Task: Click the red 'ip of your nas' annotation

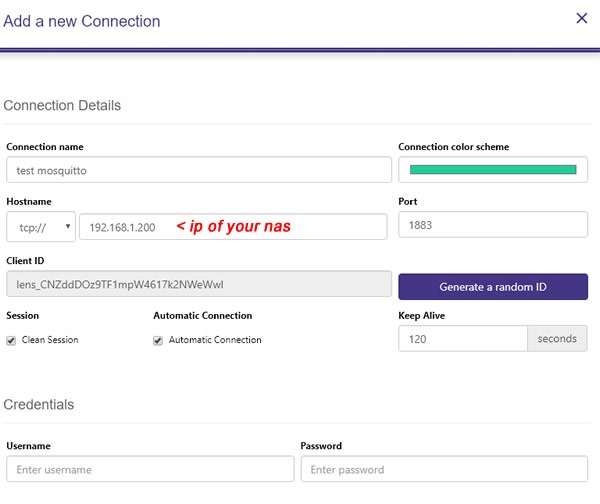Action: click(x=233, y=226)
